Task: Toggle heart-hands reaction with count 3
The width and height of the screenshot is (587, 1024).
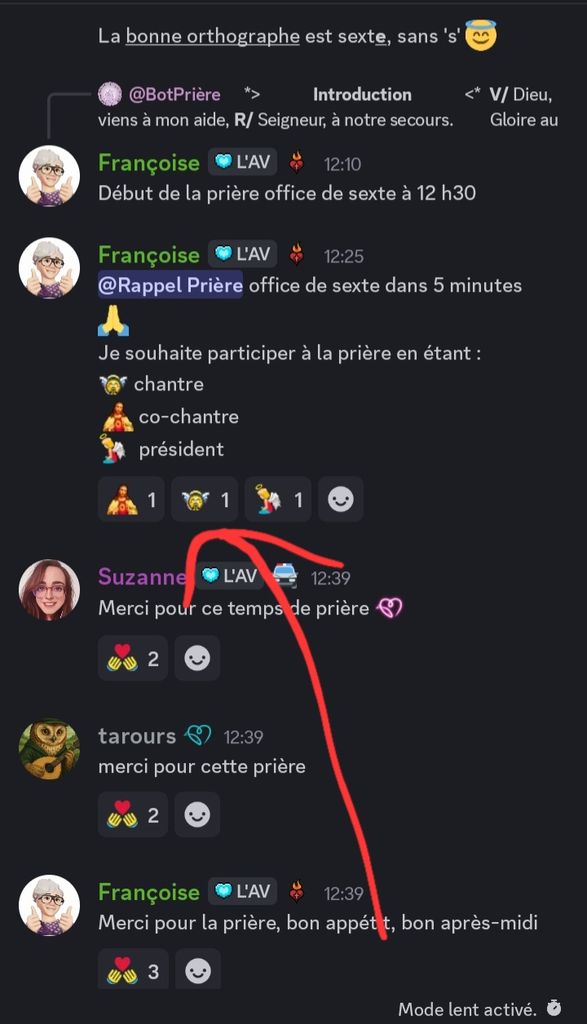Action: click(133, 970)
